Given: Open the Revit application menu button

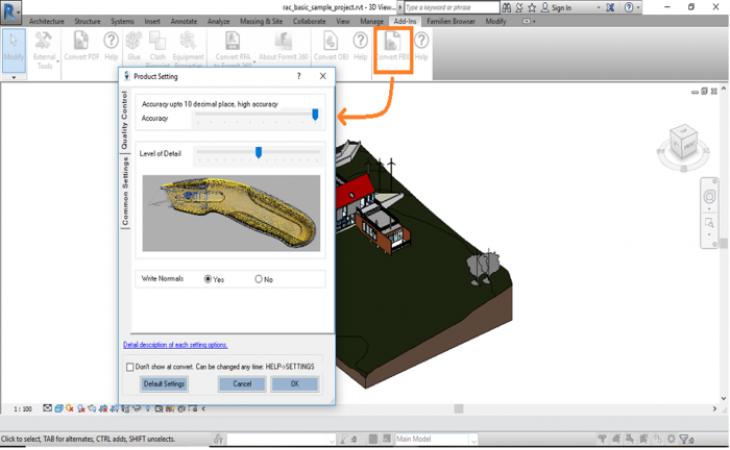Looking at the screenshot, I should [11, 12].
